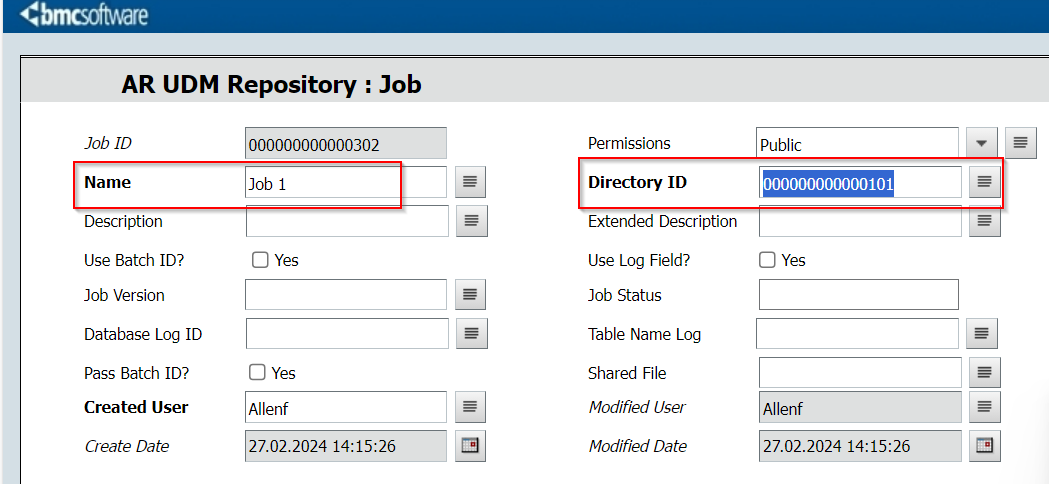Open the expand editor beside Directory ID
Viewport: 1049px width, 484px height.
coord(984,182)
